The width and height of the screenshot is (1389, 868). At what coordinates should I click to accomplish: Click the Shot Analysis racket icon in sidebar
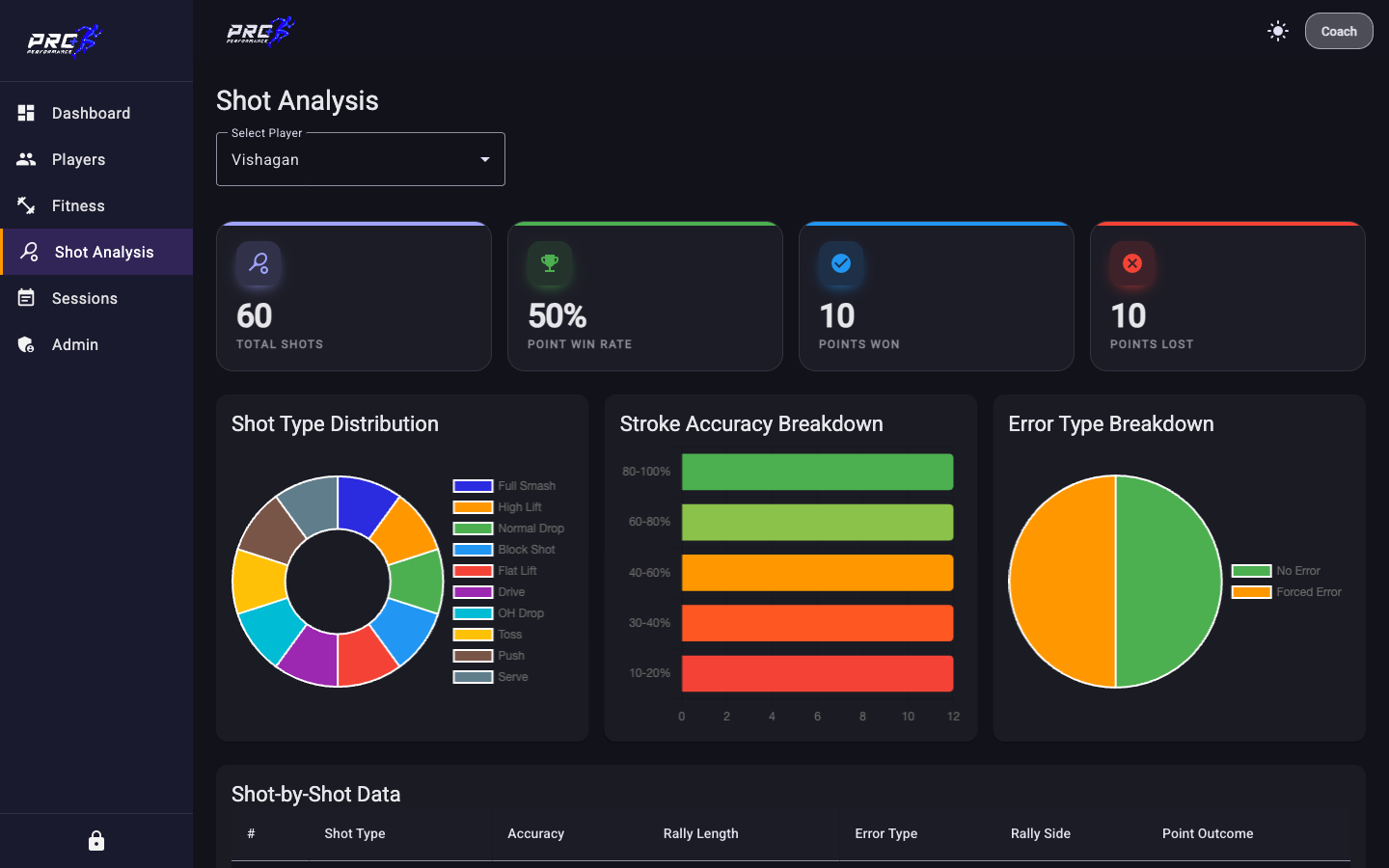pos(30,252)
